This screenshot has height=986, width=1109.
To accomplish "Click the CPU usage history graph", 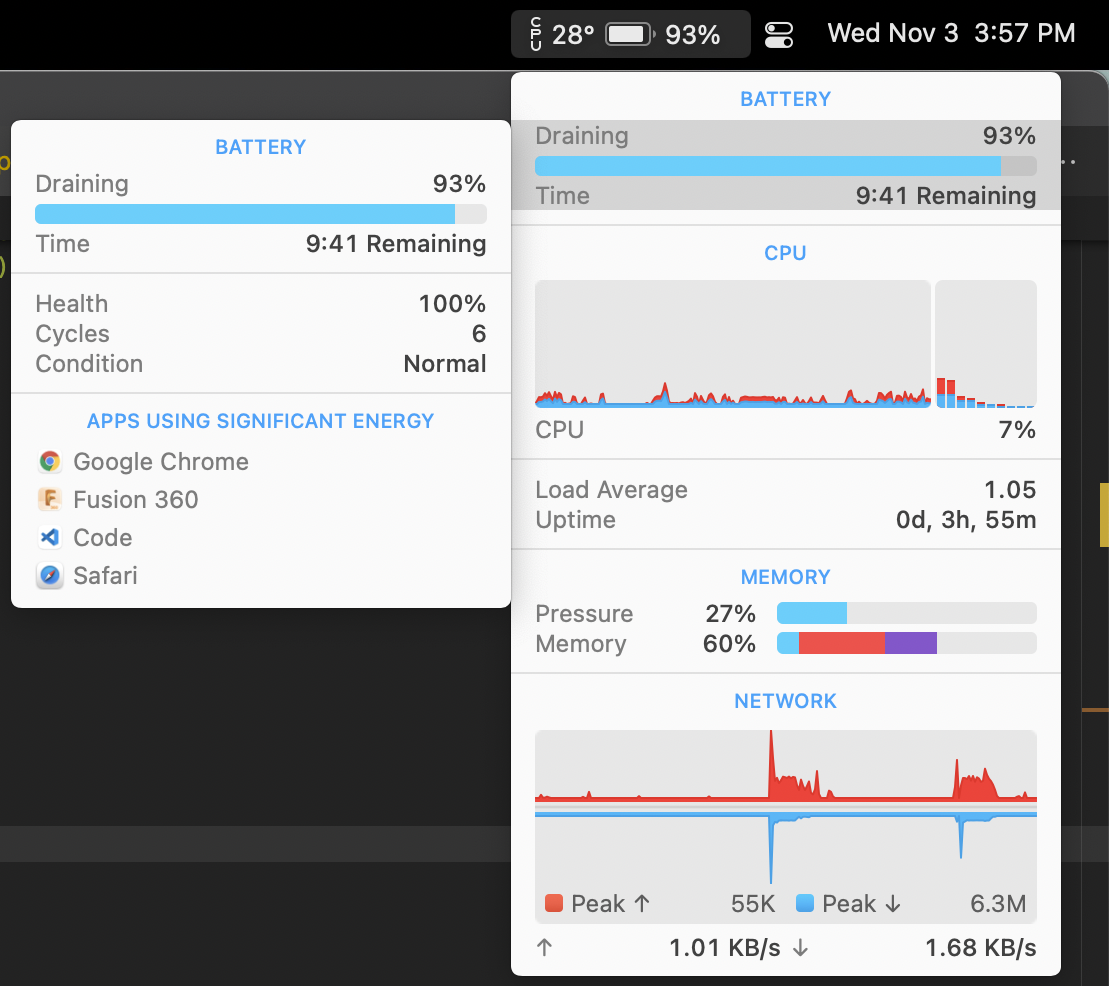I will point(732,344).
